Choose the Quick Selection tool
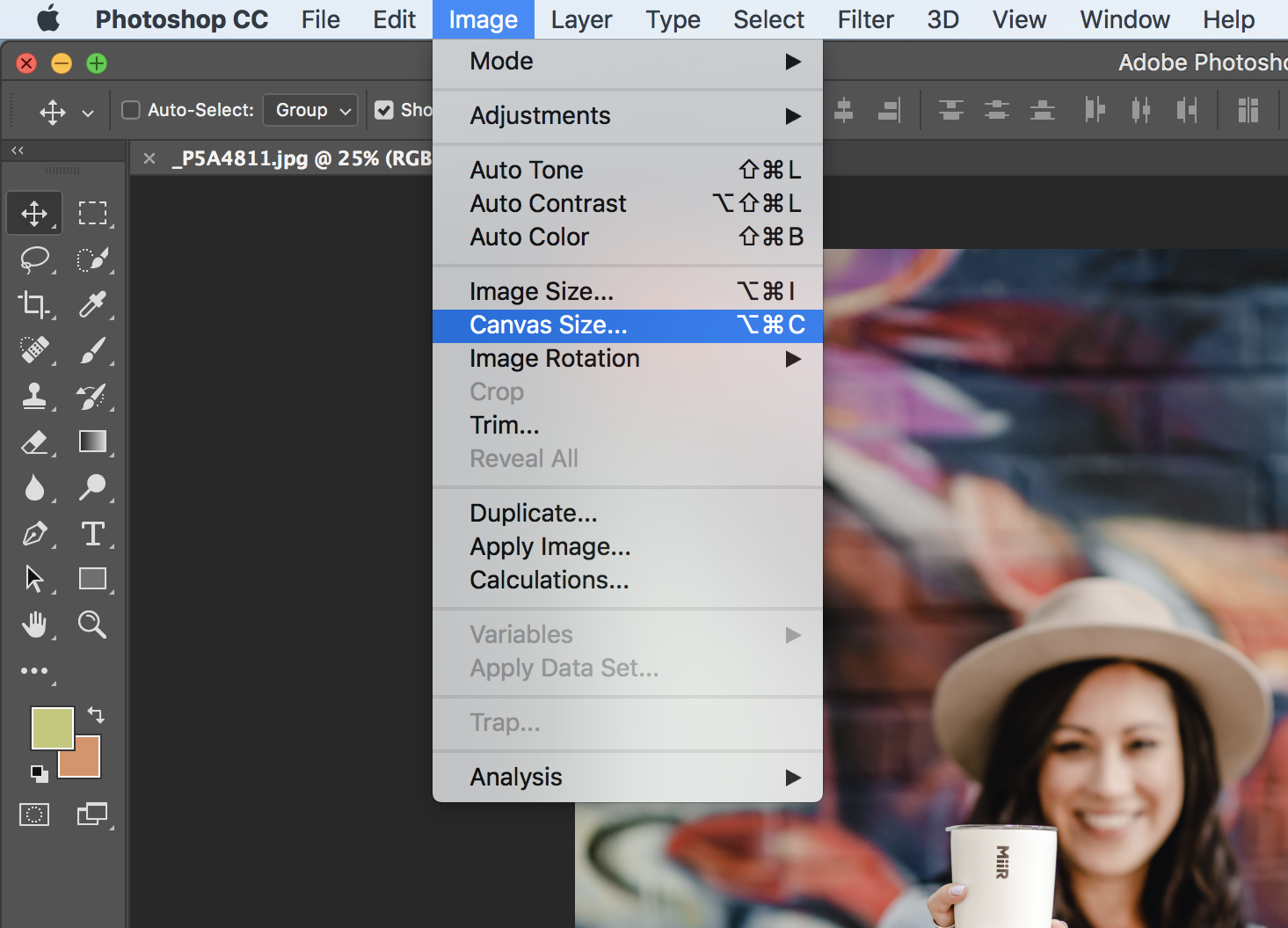1288x928 pixels. click(x=92, y=259)
